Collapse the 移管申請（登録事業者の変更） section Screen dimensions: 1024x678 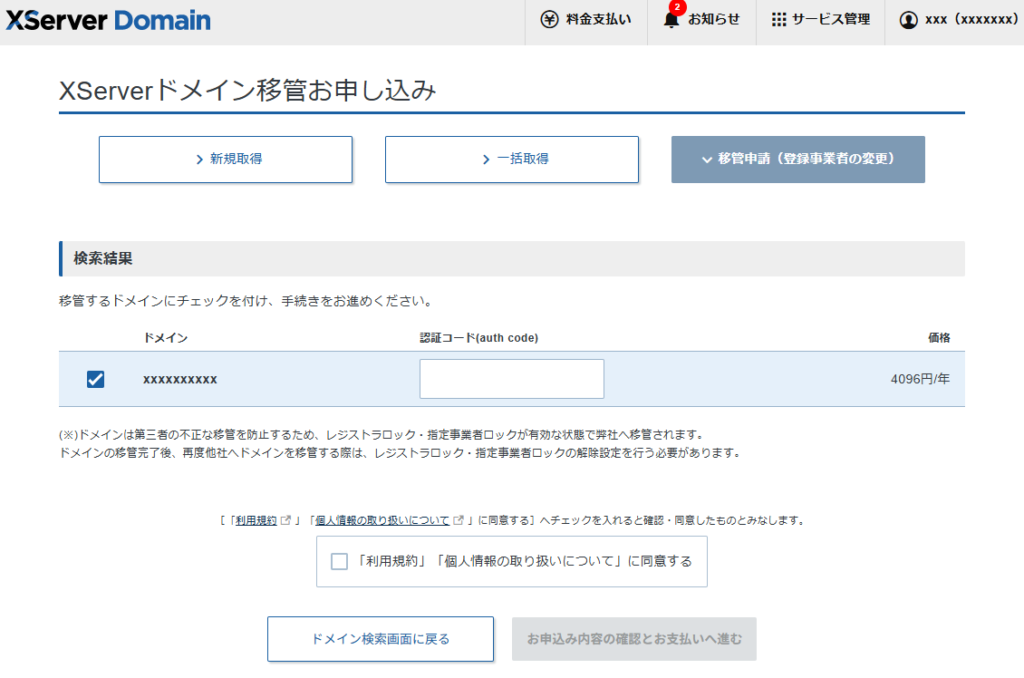797,159
